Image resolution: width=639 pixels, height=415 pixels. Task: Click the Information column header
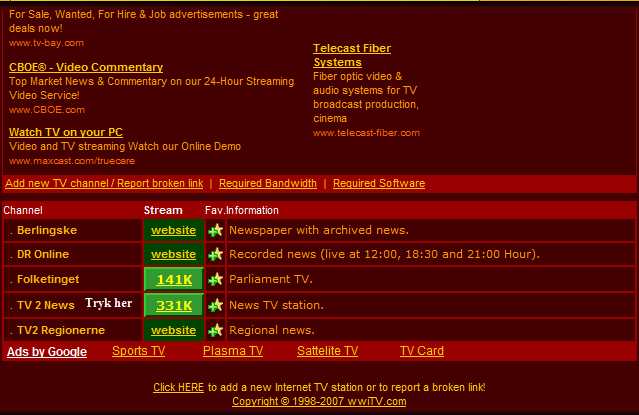coord(252,210)
